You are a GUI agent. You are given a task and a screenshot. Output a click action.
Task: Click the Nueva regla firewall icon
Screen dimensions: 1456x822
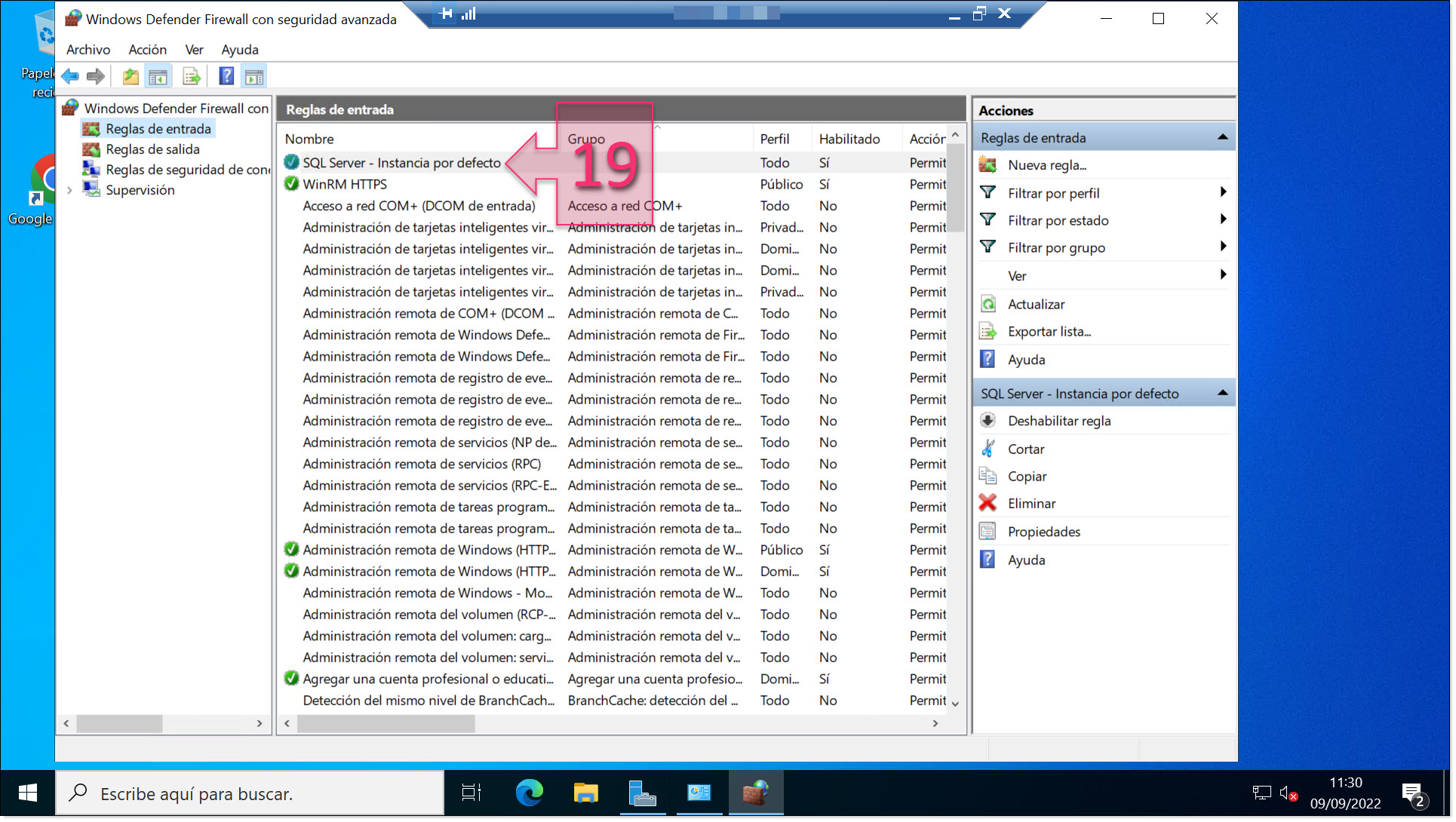[988, 165]
